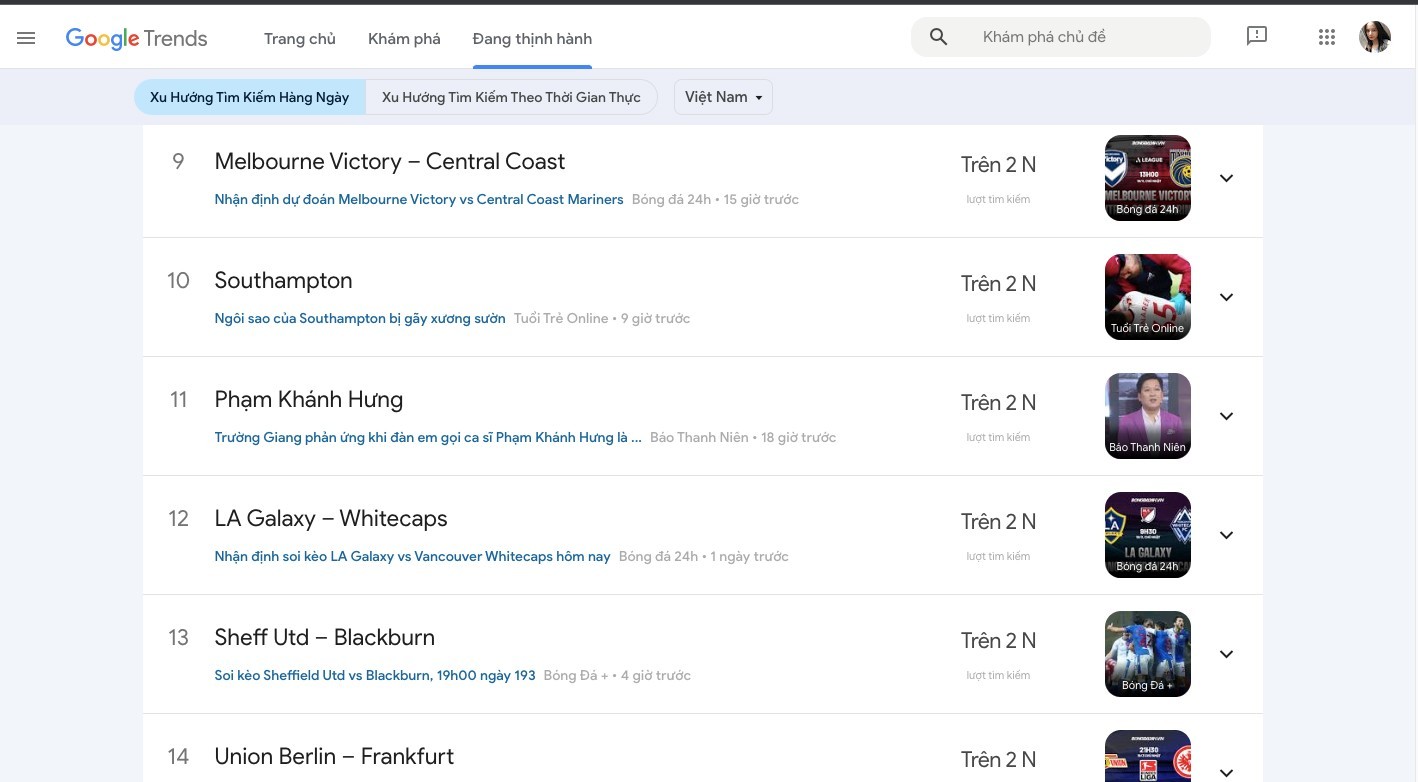Open Trường Giang phản ứng article link
Viewport: 1418px width, 782px height.
(x=428, y=437)
